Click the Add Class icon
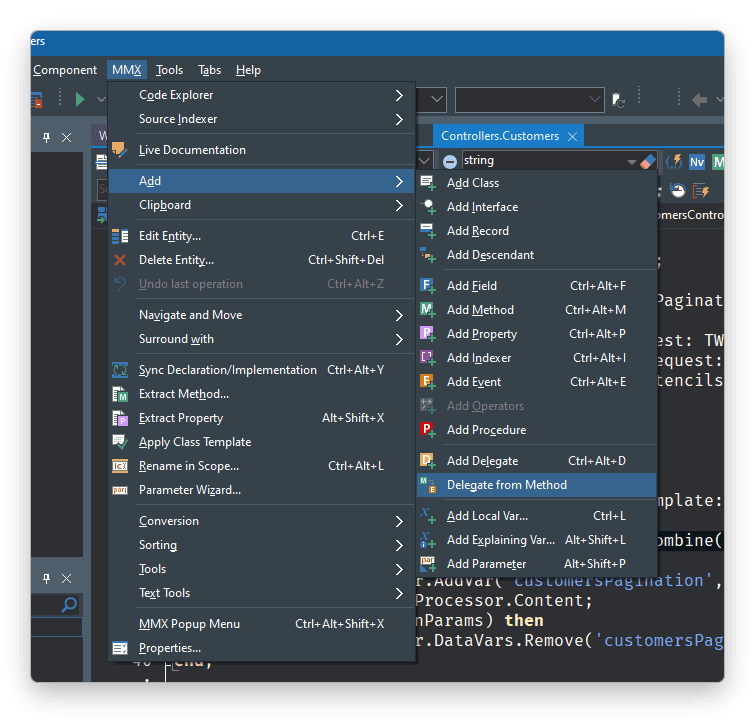 [428, 183]
